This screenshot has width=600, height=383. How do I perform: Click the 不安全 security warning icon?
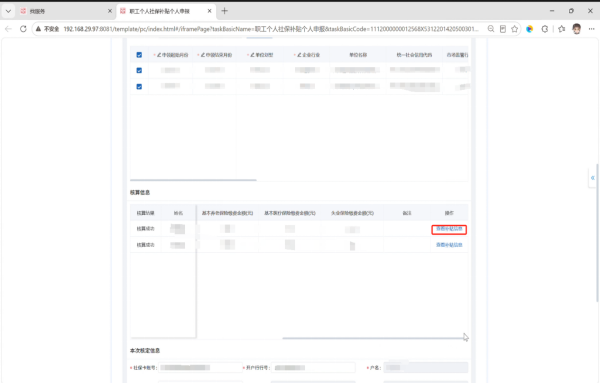(x=38, y=29)
